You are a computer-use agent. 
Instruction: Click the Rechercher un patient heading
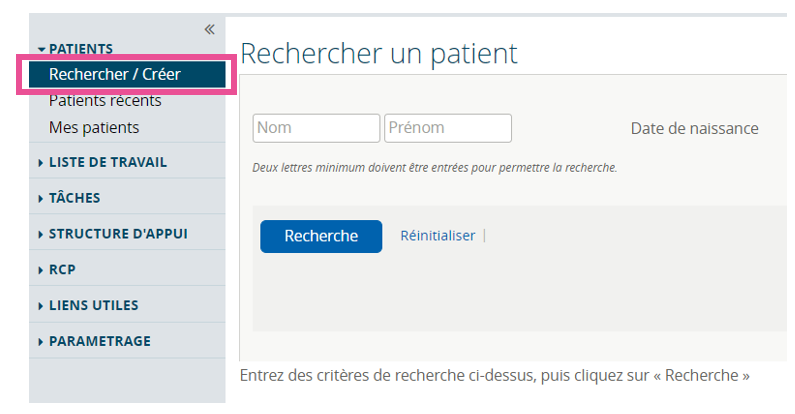tap(379, 54)
